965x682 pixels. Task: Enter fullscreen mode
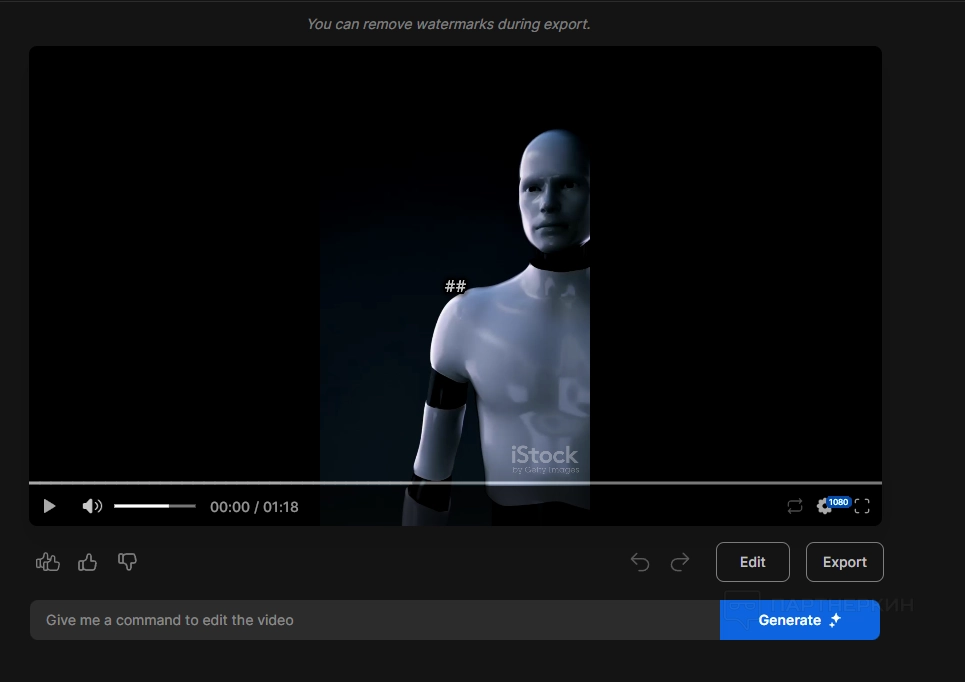862,506
